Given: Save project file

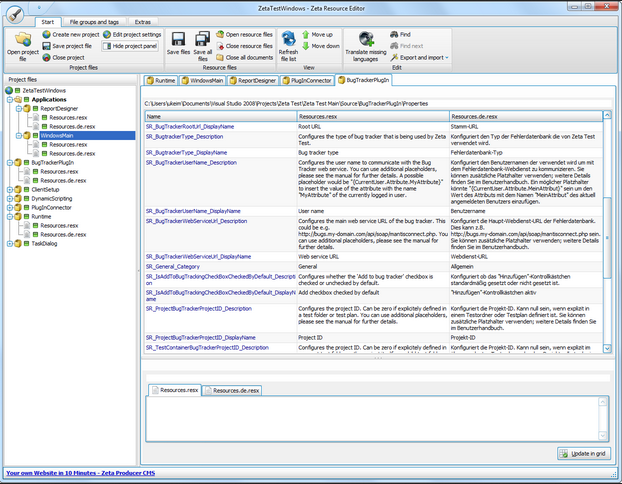Looking at the screenshot, I should [x=67, y=46].
